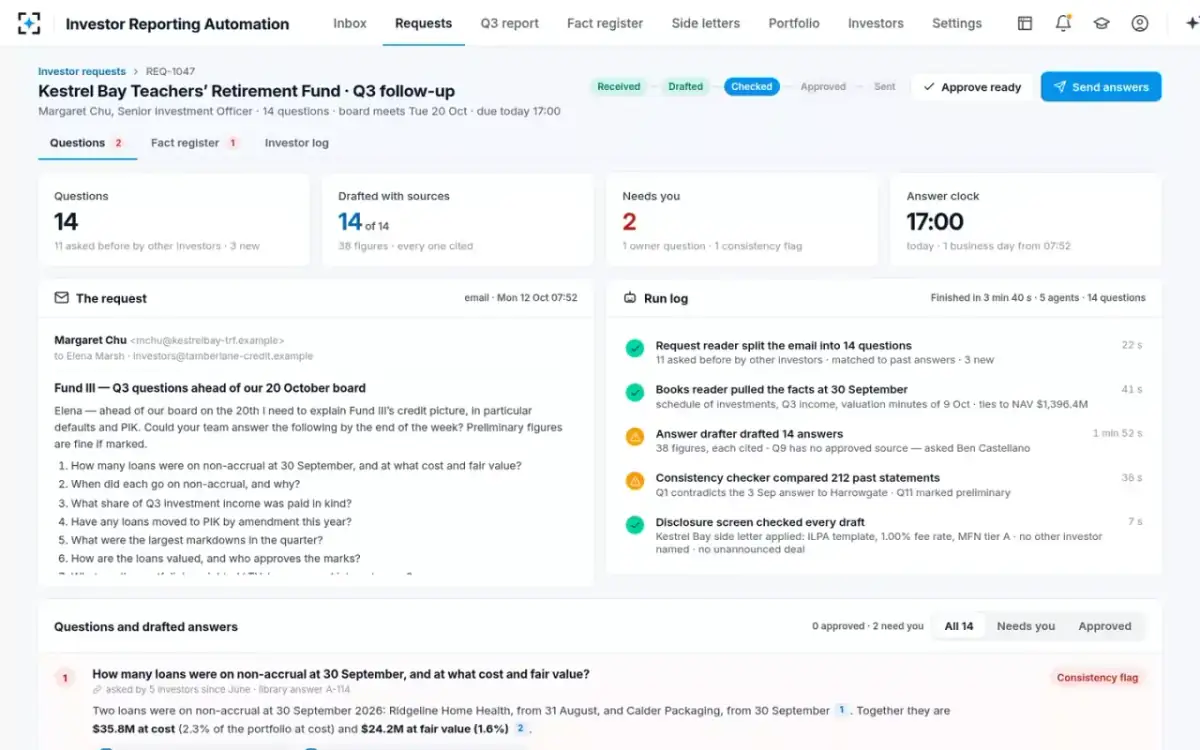
Task: Click orange warning icon for Consistency checker step
Action: (x=634, y=481)
